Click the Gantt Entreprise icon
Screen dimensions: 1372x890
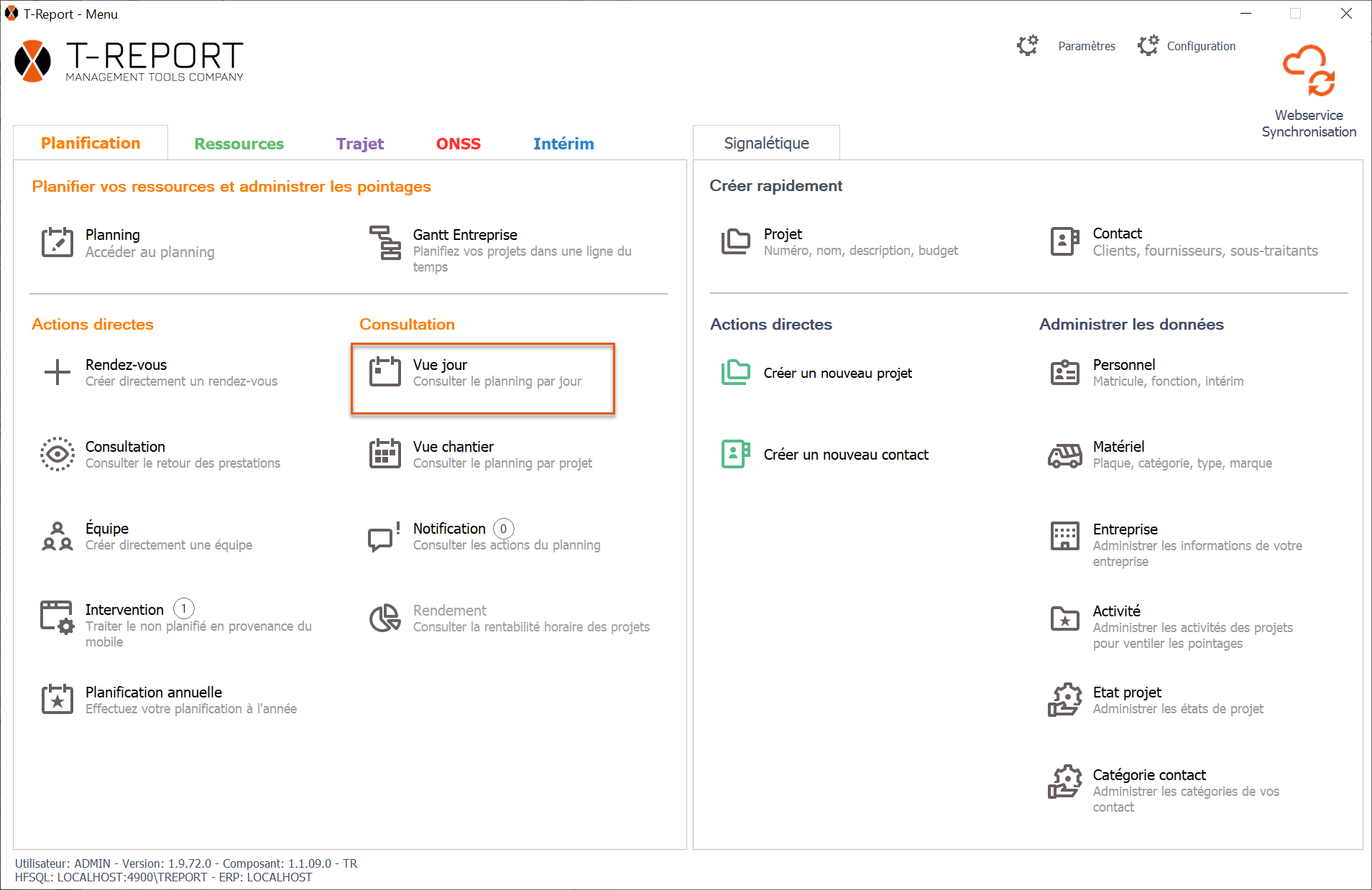tap(385, 243)
